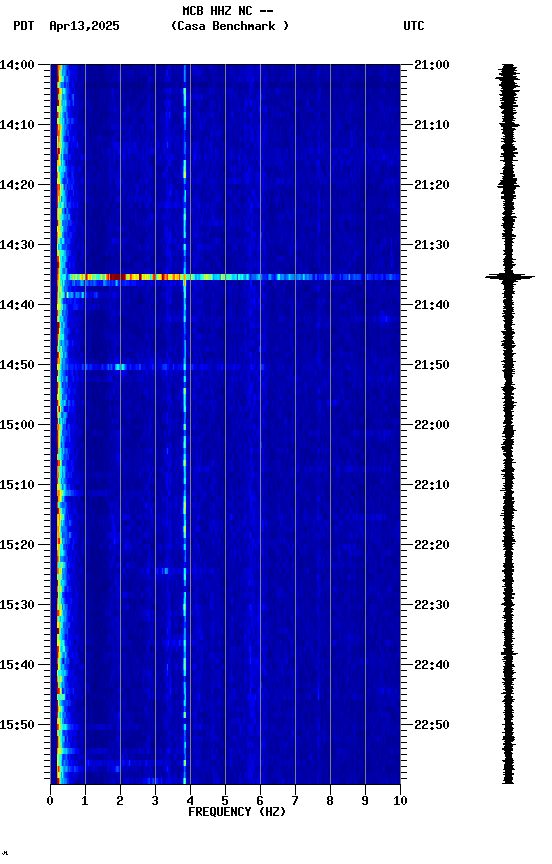Click the PDT time label "14:30"

click(17, 245)
